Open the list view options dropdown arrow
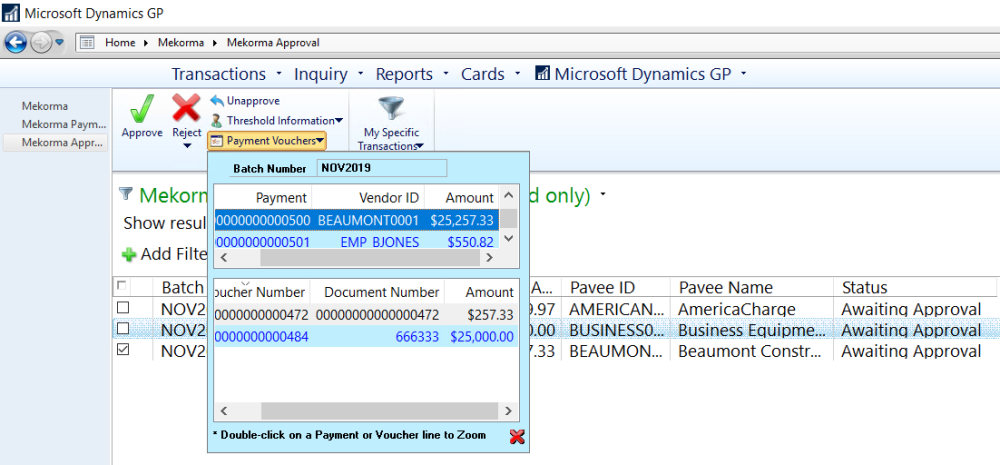This screenshot has width=1000, height=465. click(603, 194)
